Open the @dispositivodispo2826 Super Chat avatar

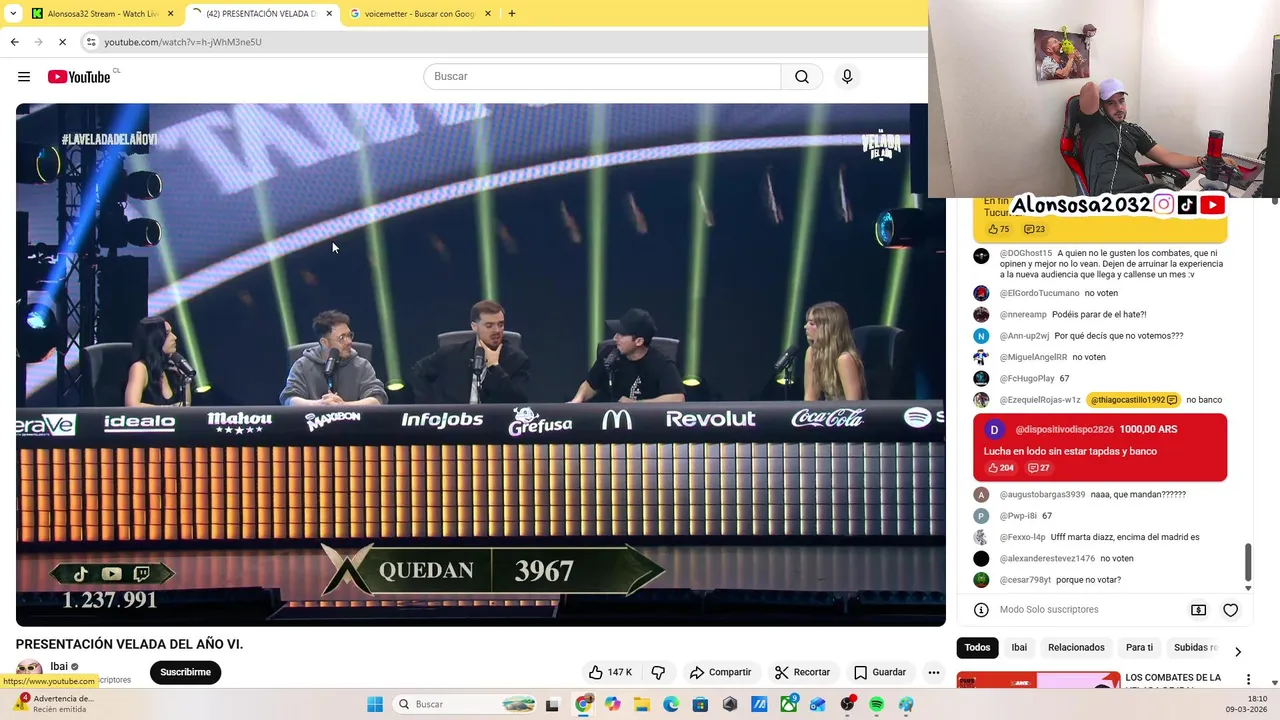[x=994, y=429]
